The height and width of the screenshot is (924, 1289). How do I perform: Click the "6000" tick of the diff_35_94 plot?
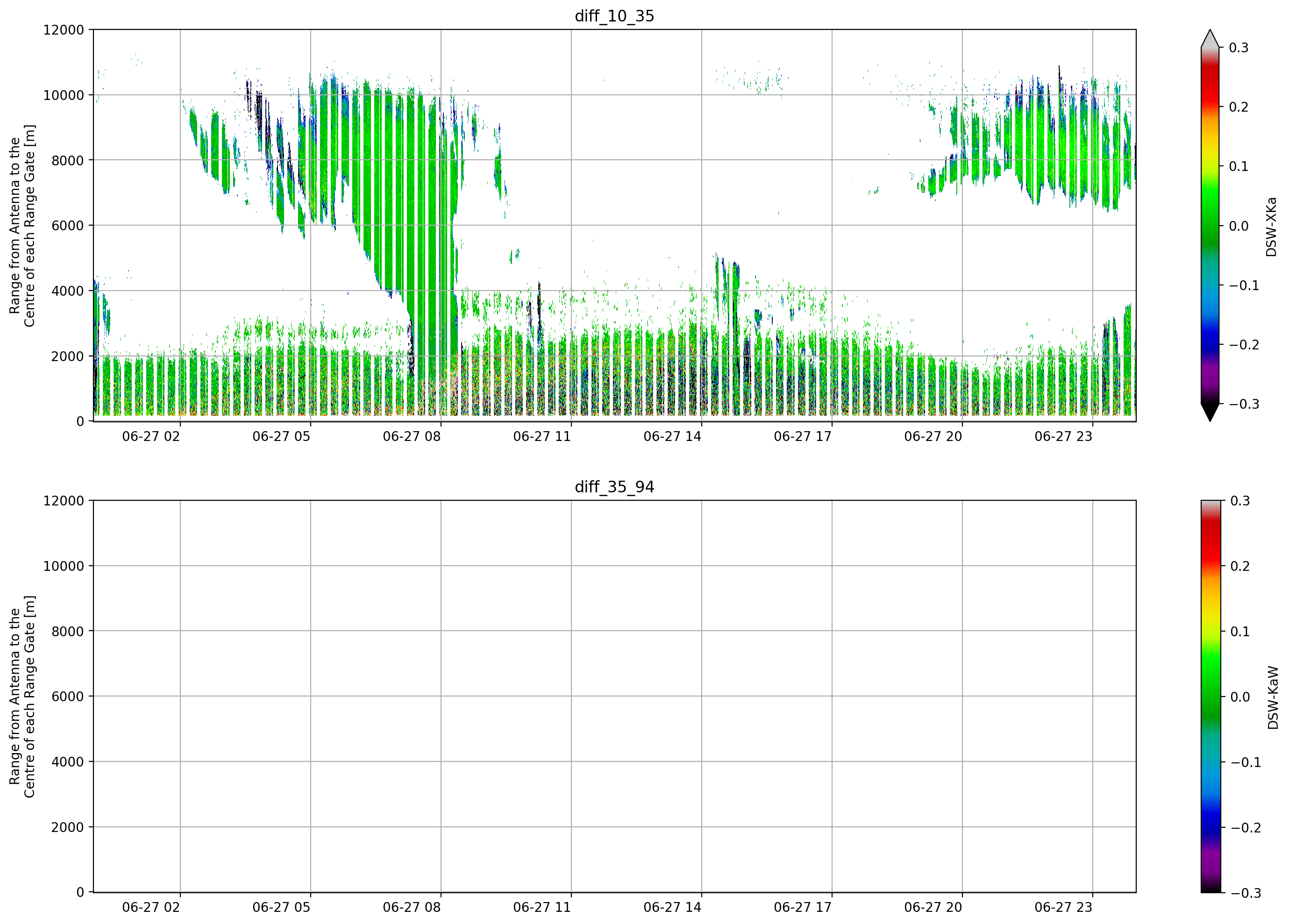pyautogui.click(x=68, y=697)
